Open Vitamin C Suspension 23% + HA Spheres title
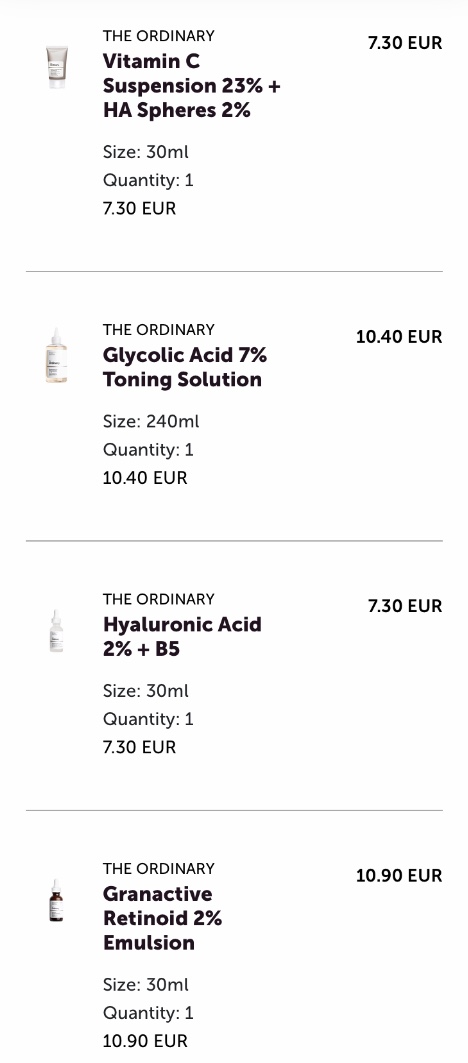Viewport: 468px width, 1063px height. [x=192, y=85]
